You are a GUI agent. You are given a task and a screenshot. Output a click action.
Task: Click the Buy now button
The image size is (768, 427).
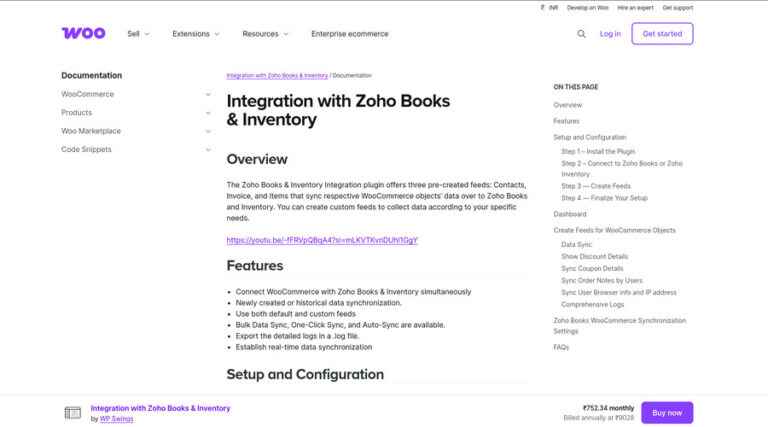tap(667, 413)
